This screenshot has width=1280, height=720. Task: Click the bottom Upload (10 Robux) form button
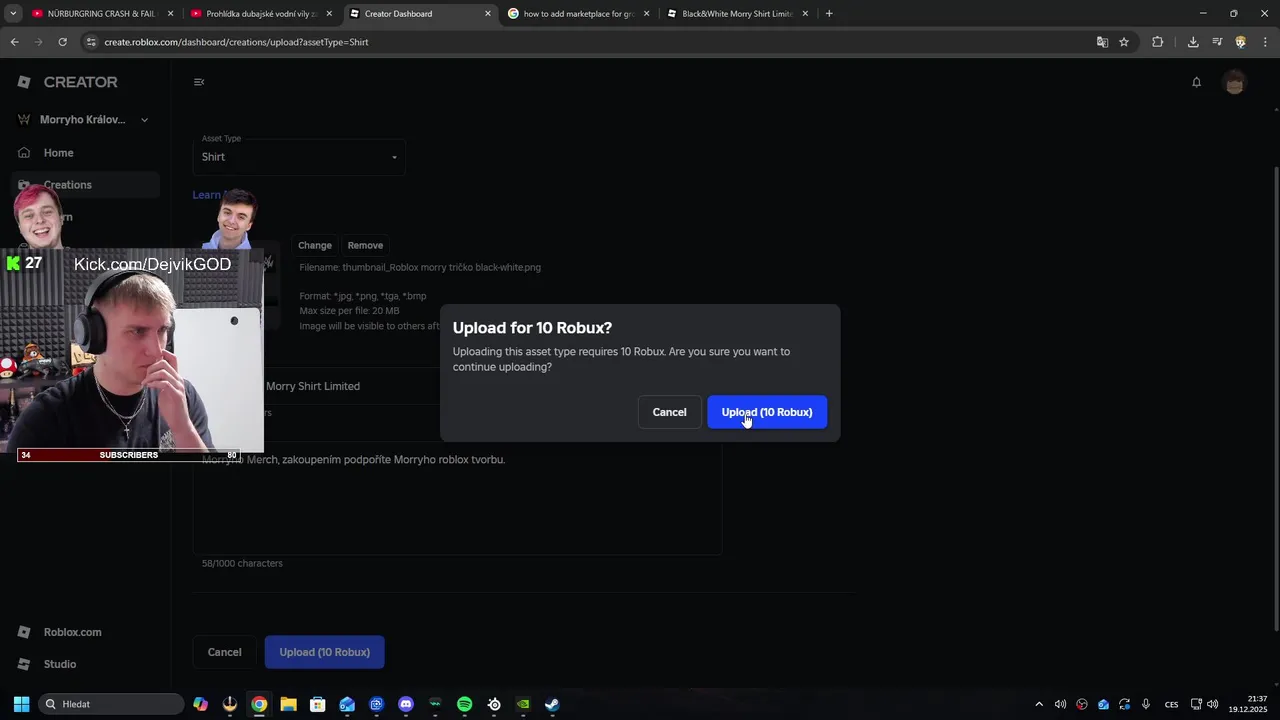point(324,652)
